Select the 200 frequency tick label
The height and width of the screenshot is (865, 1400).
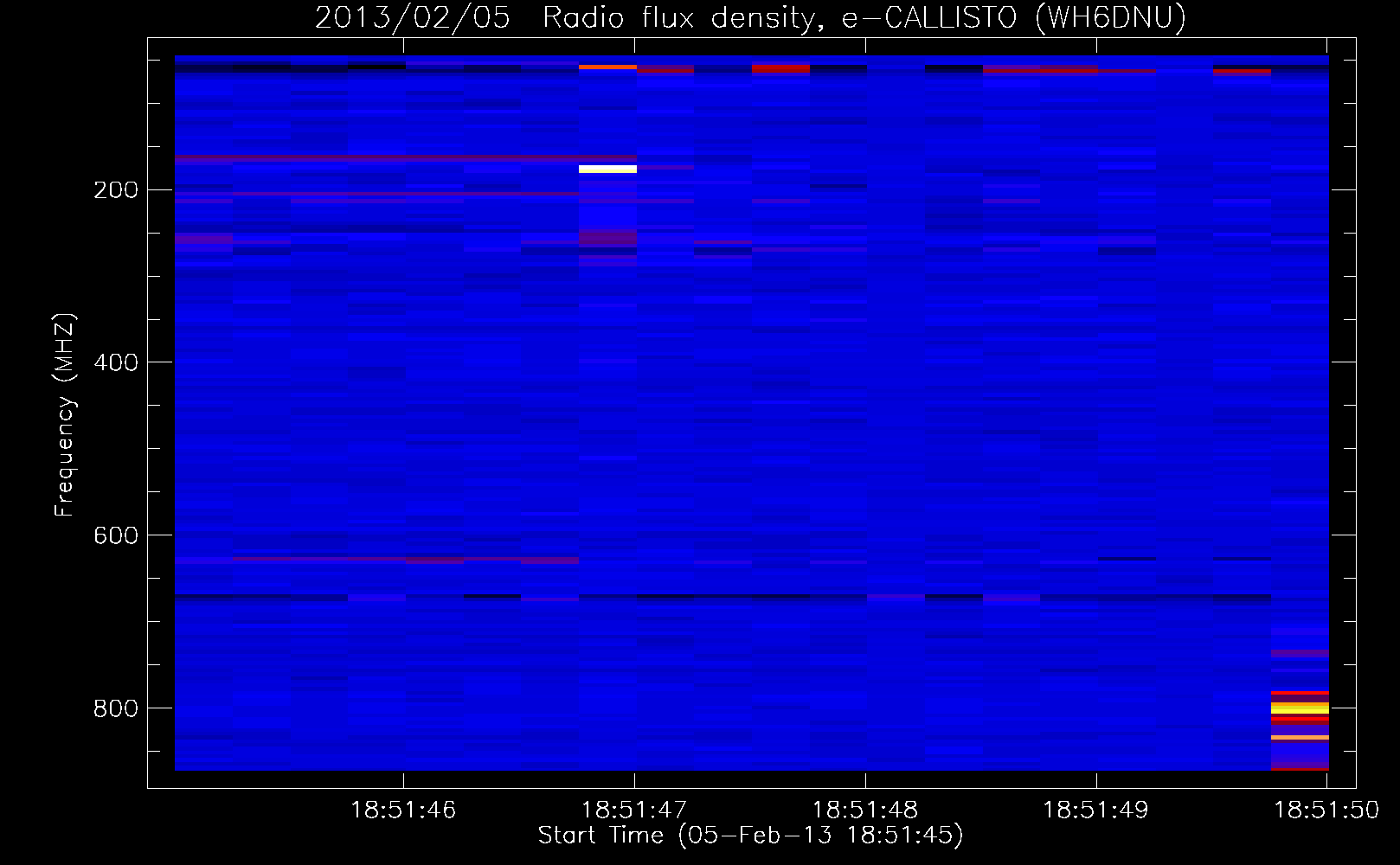[x=116, y=190]
